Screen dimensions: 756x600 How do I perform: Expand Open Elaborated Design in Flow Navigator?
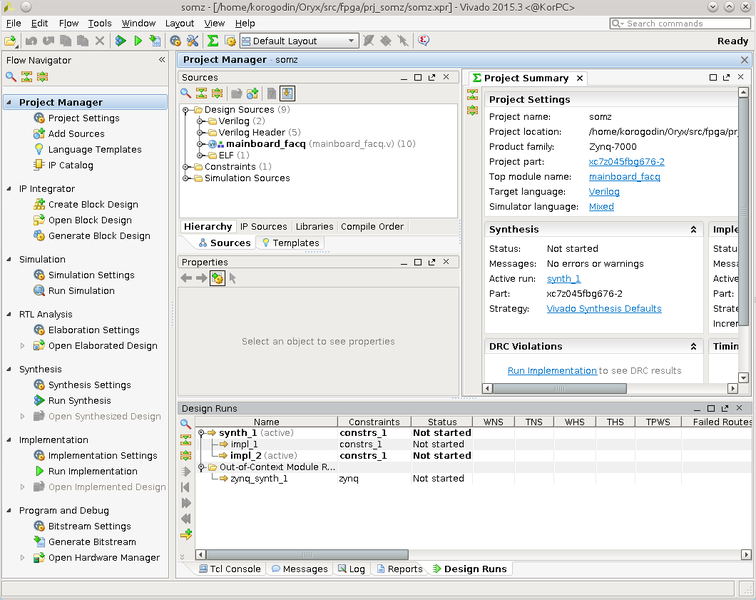pos(23,346)
